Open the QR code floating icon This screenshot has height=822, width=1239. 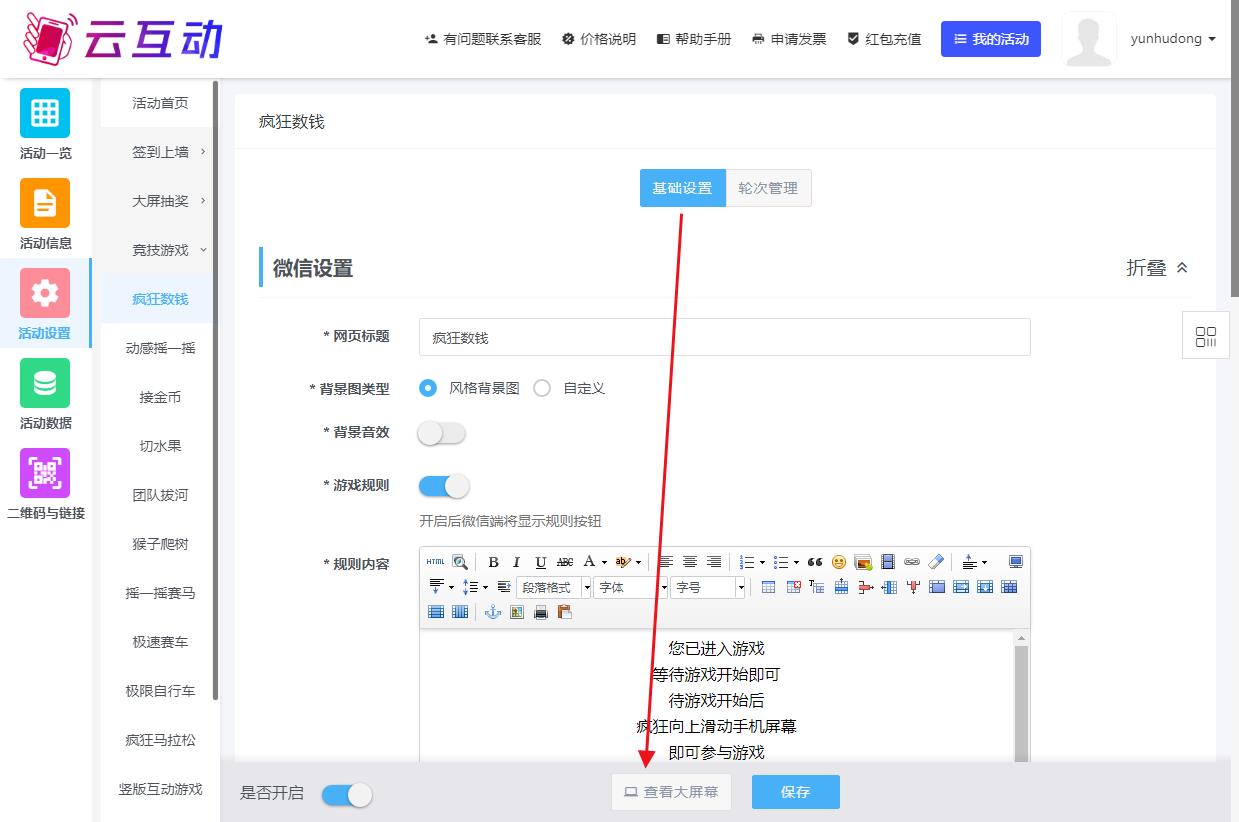click(x=1206, y=337)
